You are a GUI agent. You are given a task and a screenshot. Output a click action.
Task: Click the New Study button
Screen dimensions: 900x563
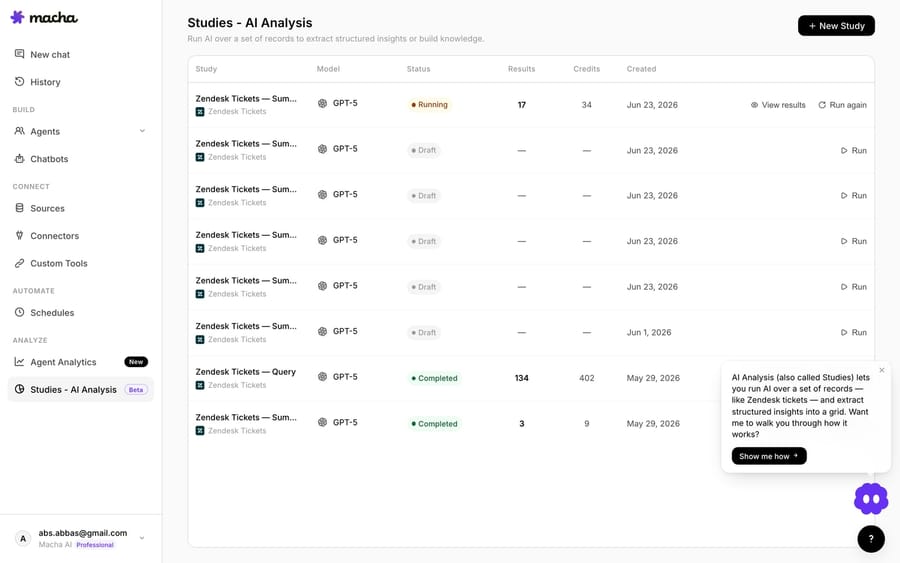[836, 26]
